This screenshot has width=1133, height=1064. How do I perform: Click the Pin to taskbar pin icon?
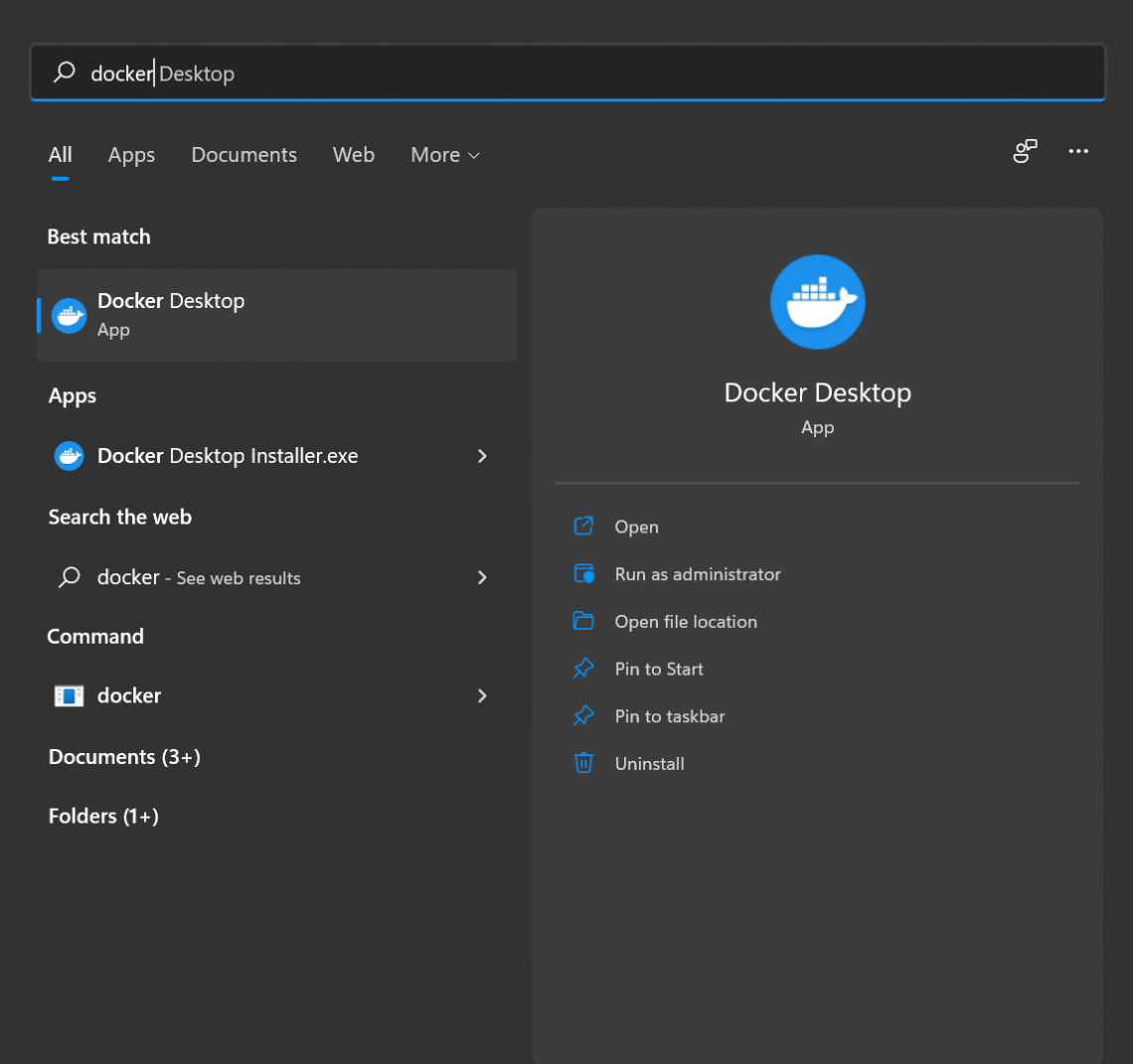[583, 716]
